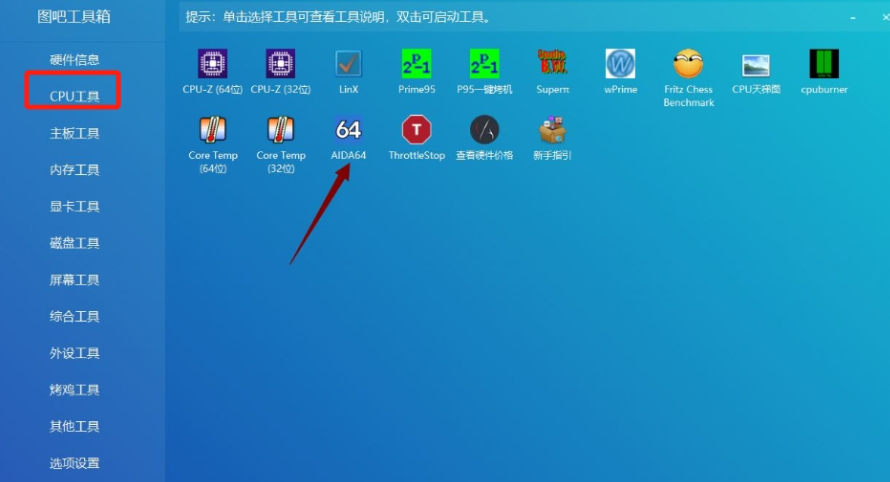Select Core Temp (64位) thermometer icon

pos(213,129)
